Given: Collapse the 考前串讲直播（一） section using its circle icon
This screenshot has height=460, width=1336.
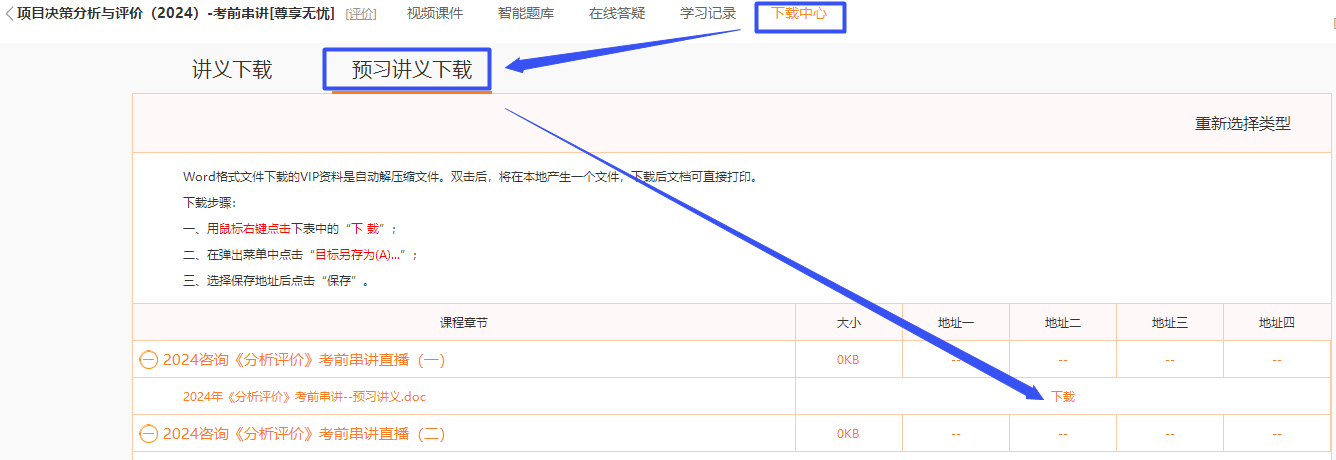Looking at the screenshot, I should 148,360.
